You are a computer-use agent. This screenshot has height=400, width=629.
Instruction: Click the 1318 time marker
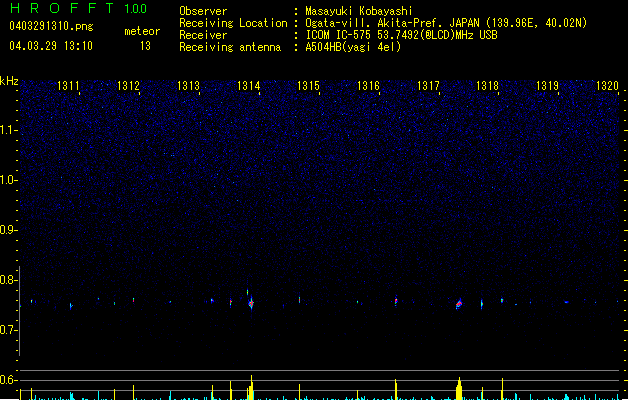[x=487, y=86]
